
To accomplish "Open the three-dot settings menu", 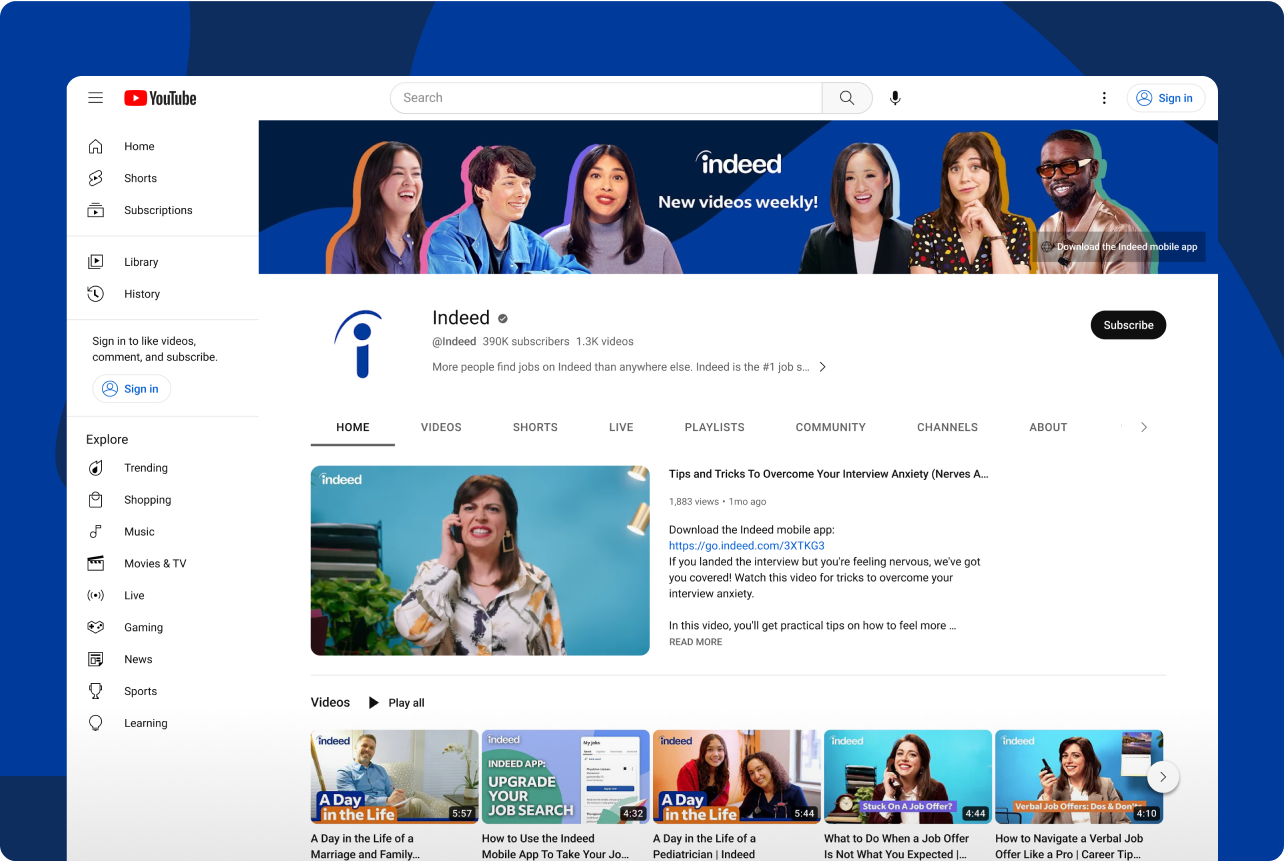I will pyautogui.click(x=1104, y=98).
